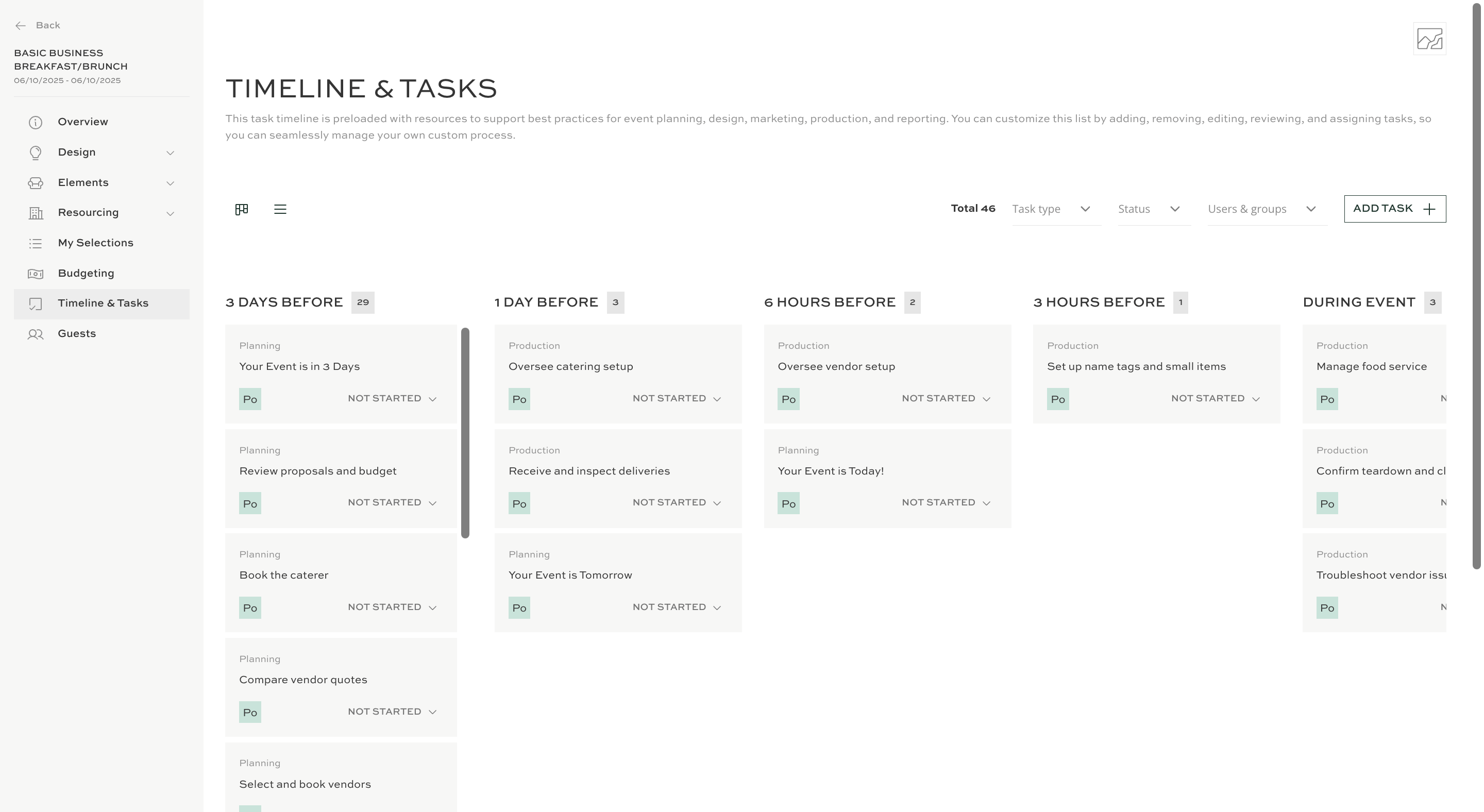Click the page vertical scrollbar
The height and width of the screenshot is (812, 1484).
point(1476,285)
